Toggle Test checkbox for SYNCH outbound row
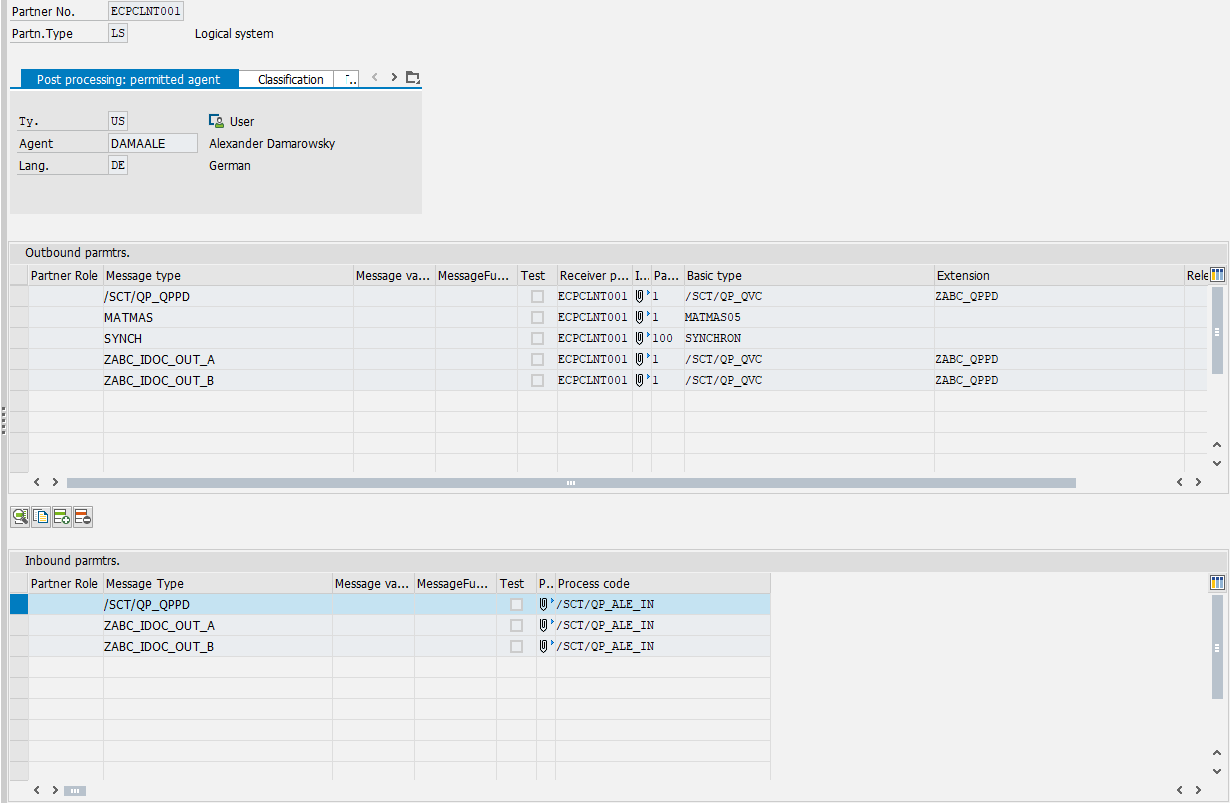 coord(538,338)
